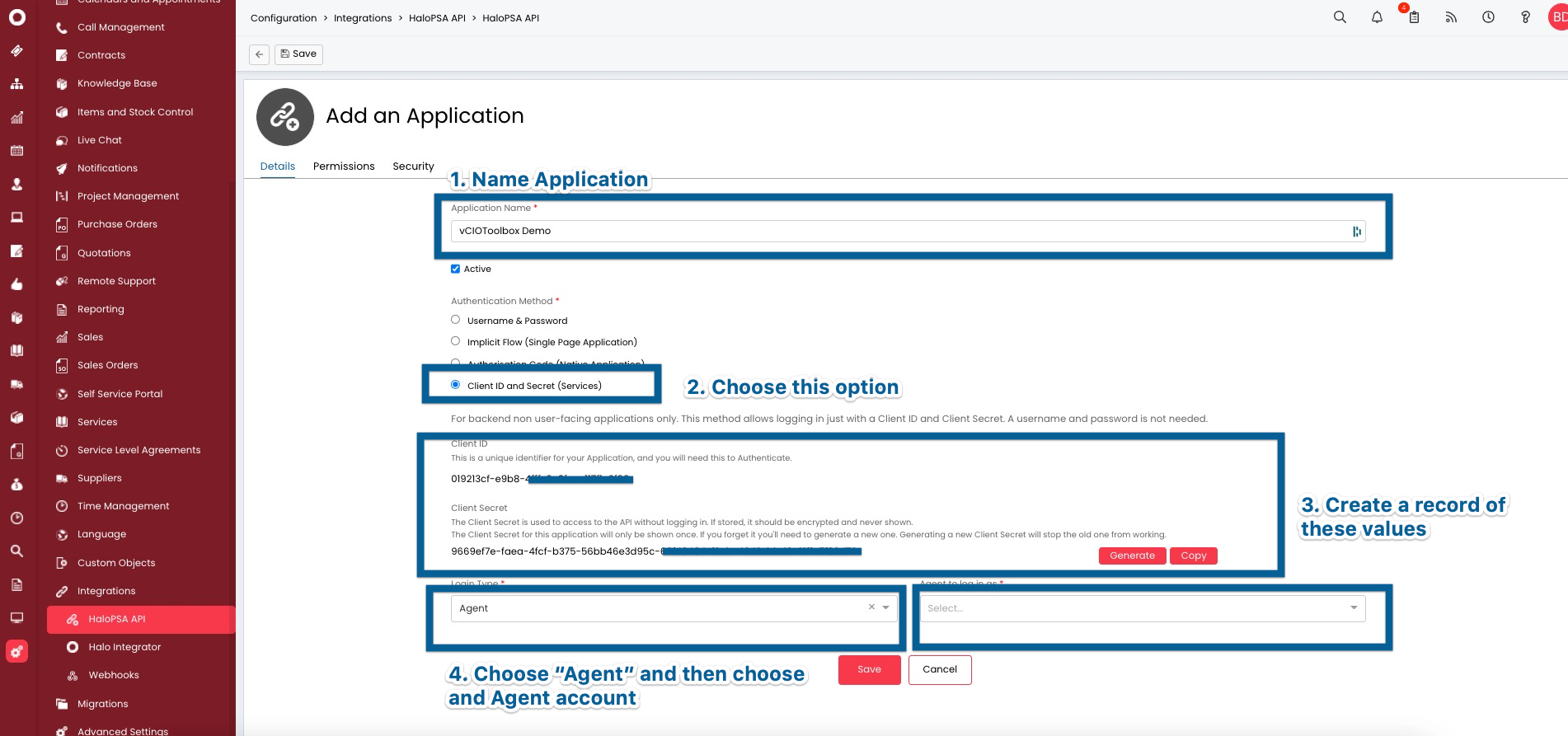Go to Integrations breadcrumb
Viewport: 1568px width, 736px height.
coord(363,18)
